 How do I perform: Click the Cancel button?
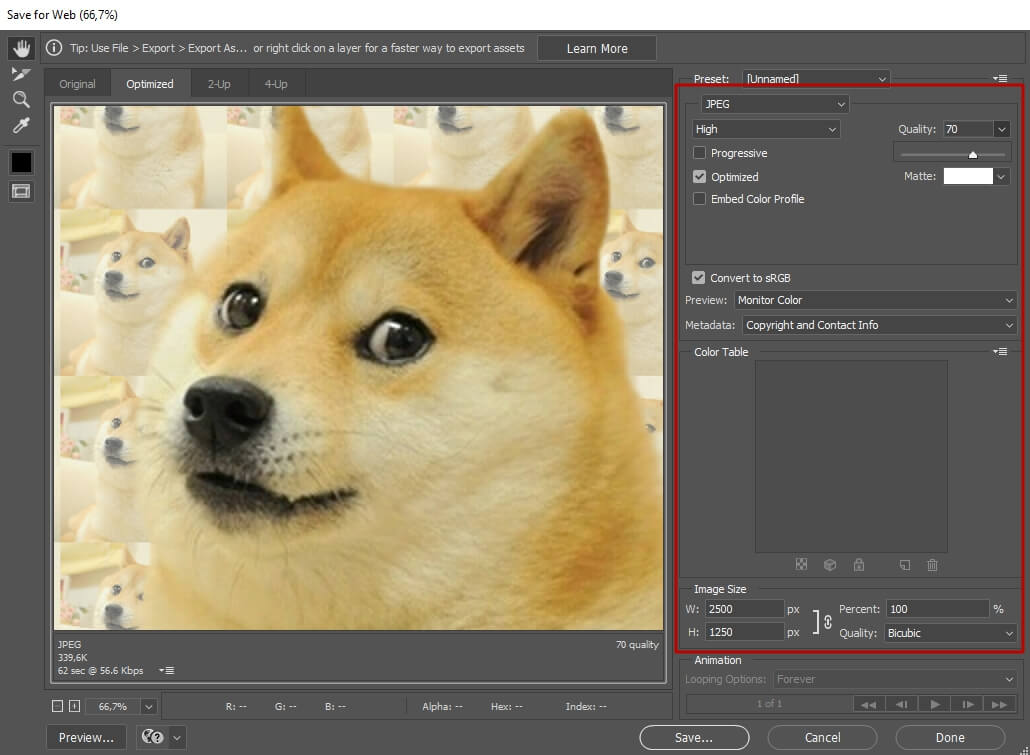click(x=822, y=737)
